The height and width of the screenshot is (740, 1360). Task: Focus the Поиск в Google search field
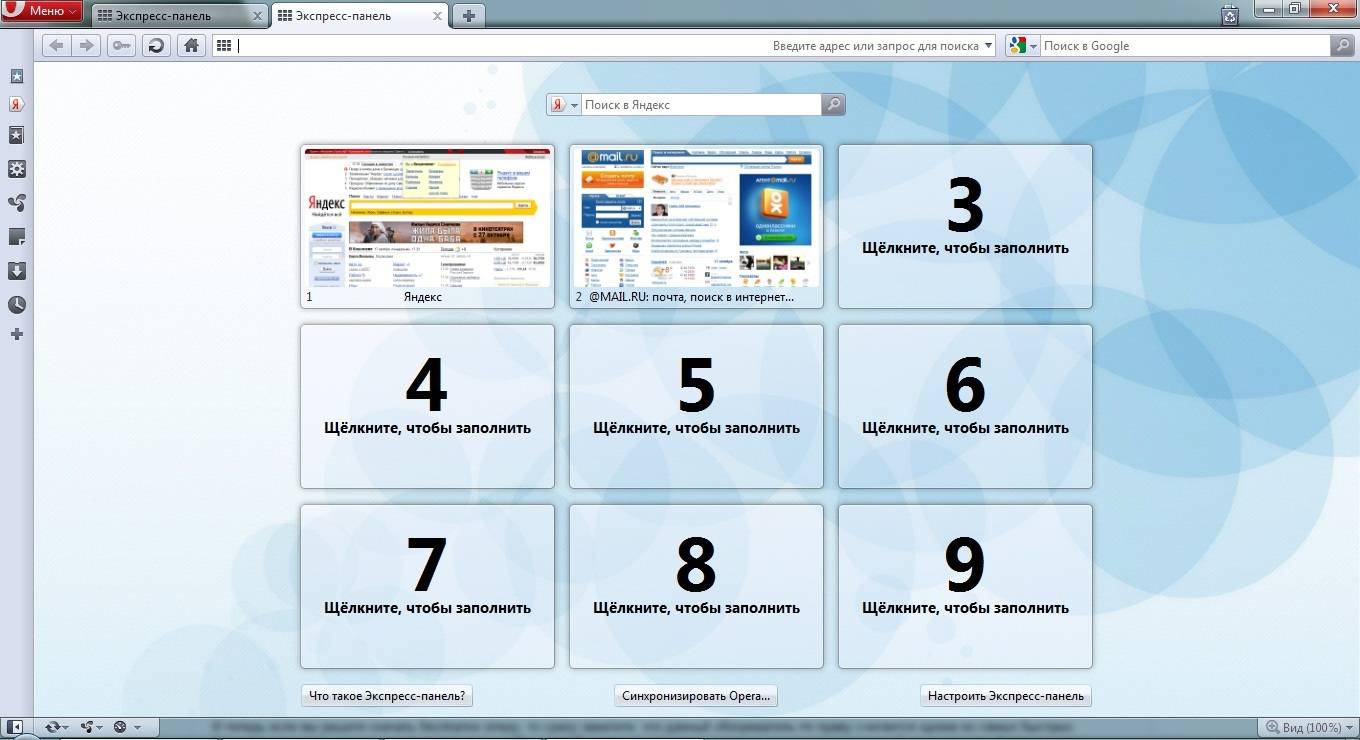(1185, 46)
